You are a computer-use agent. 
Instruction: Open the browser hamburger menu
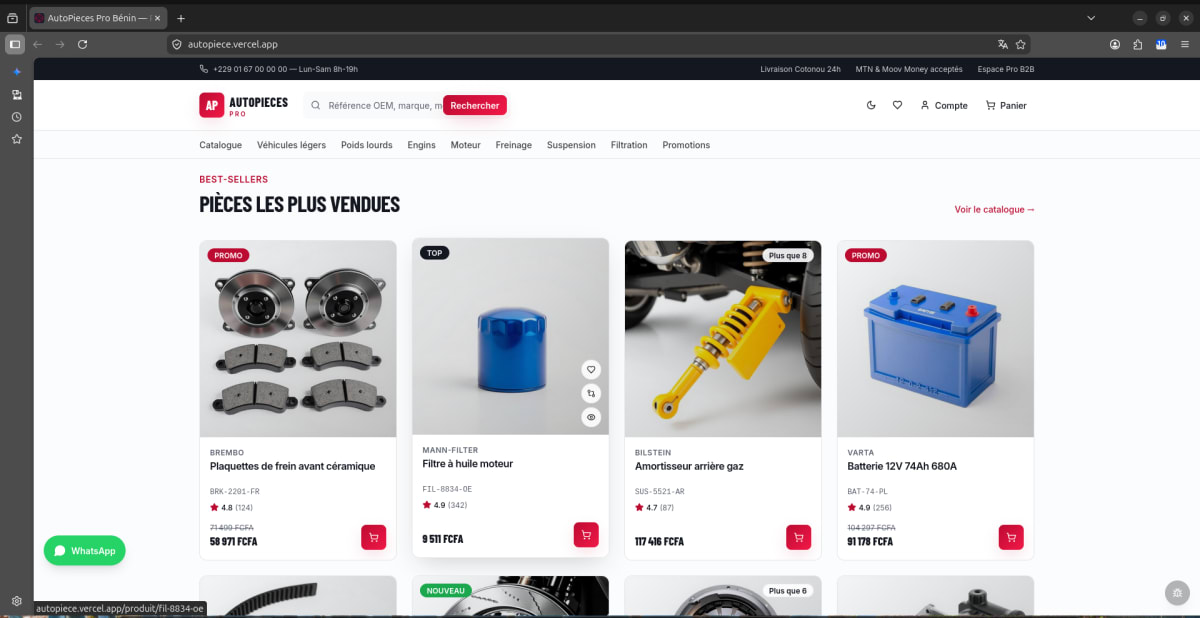1184,44
